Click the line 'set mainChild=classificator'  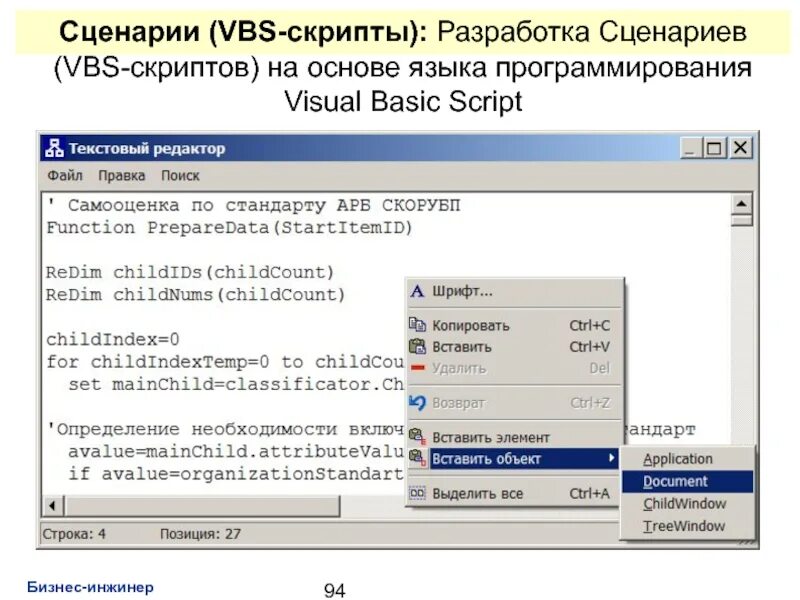click(236, 384)
